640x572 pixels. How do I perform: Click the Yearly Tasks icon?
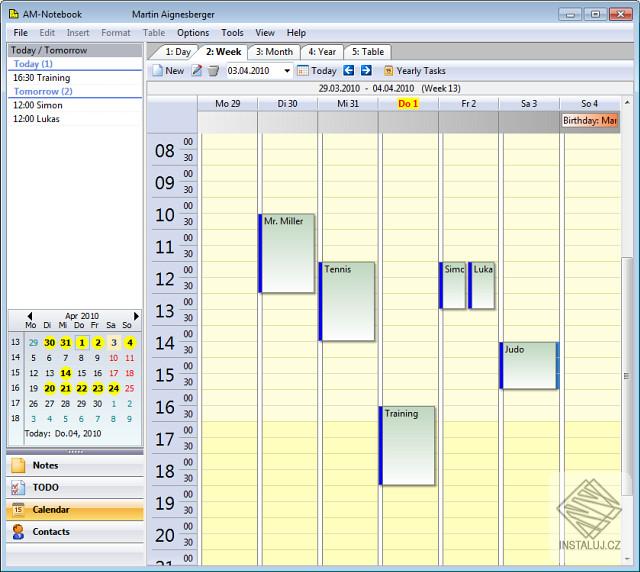point(389,71)
